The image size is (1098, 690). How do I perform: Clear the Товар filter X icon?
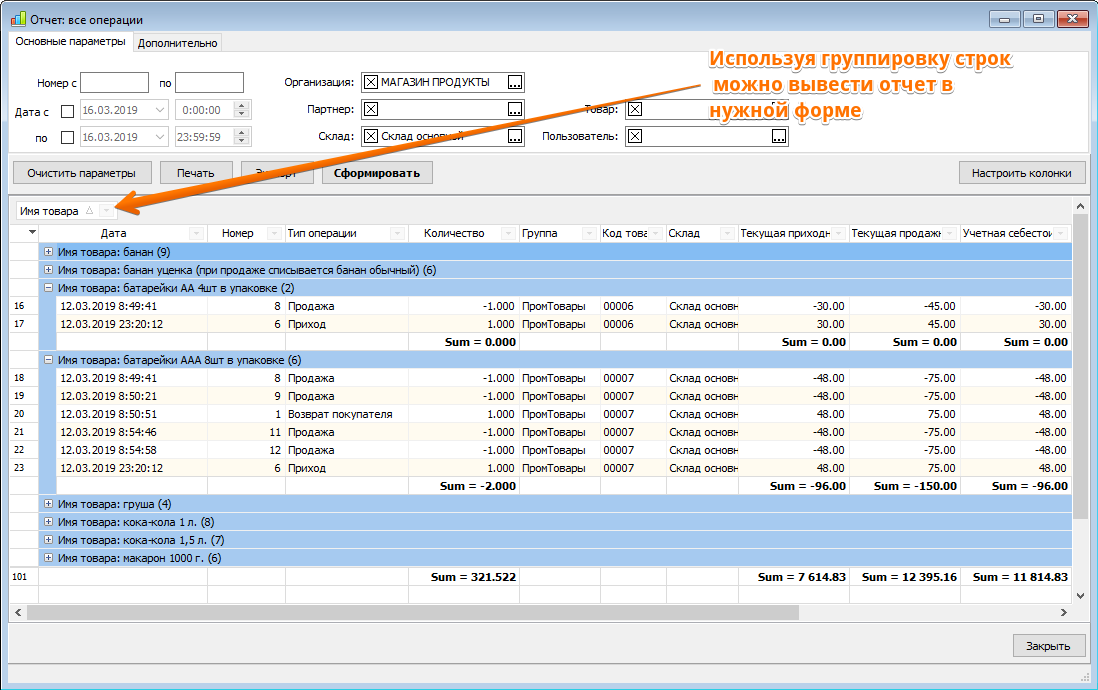(x=634, y=109)
